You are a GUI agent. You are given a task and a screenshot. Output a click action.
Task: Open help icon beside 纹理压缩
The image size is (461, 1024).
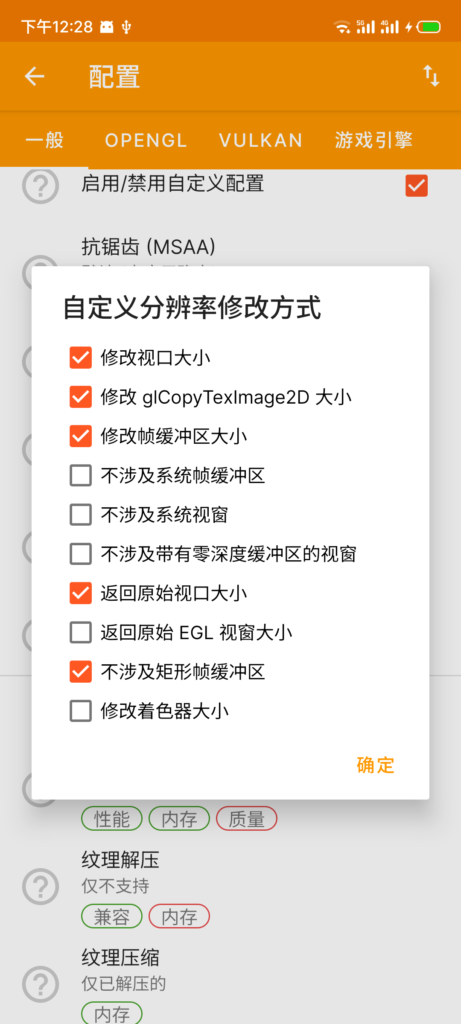[x=40, y=983]
